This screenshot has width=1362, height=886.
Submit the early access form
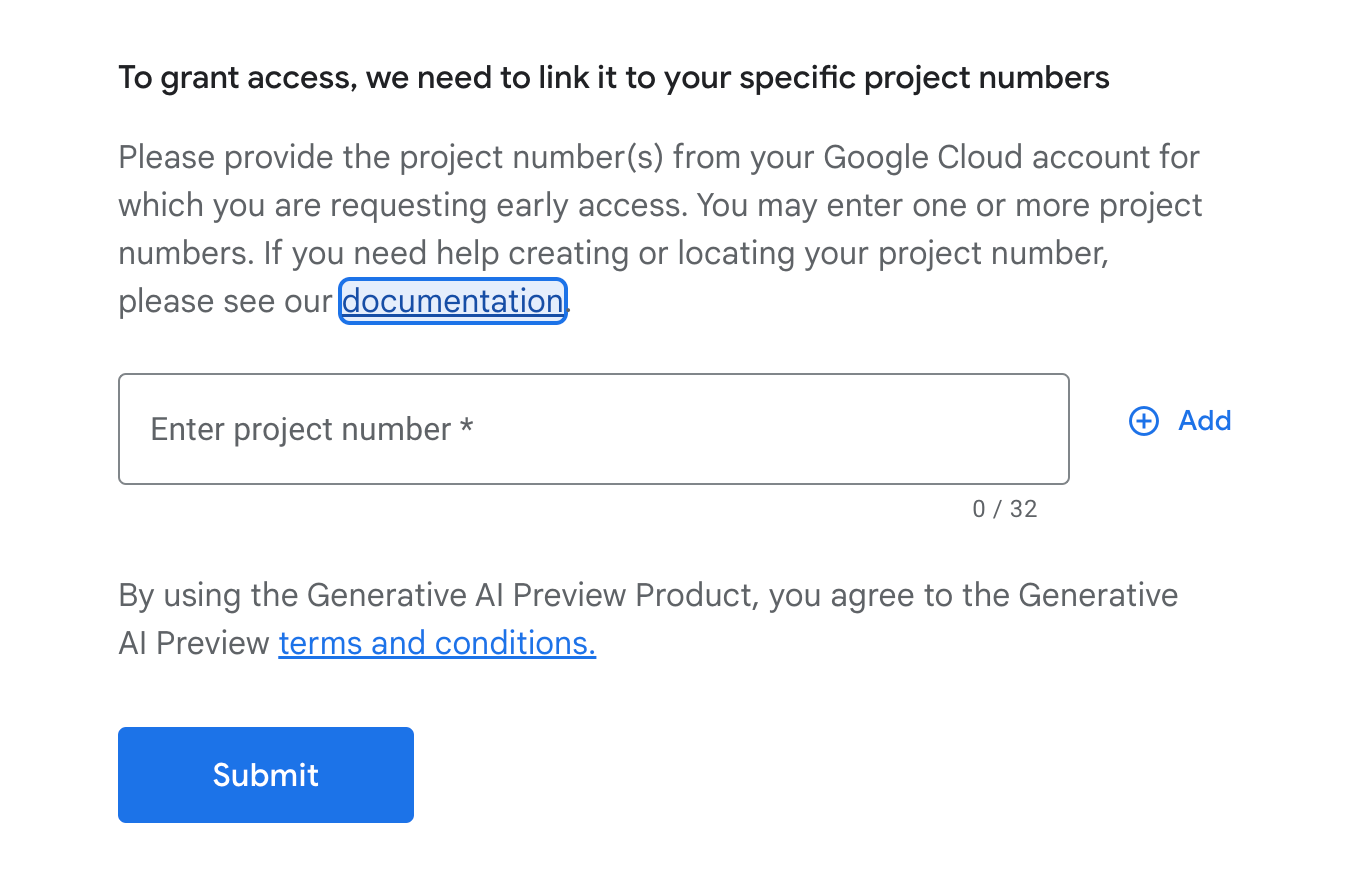266,775
